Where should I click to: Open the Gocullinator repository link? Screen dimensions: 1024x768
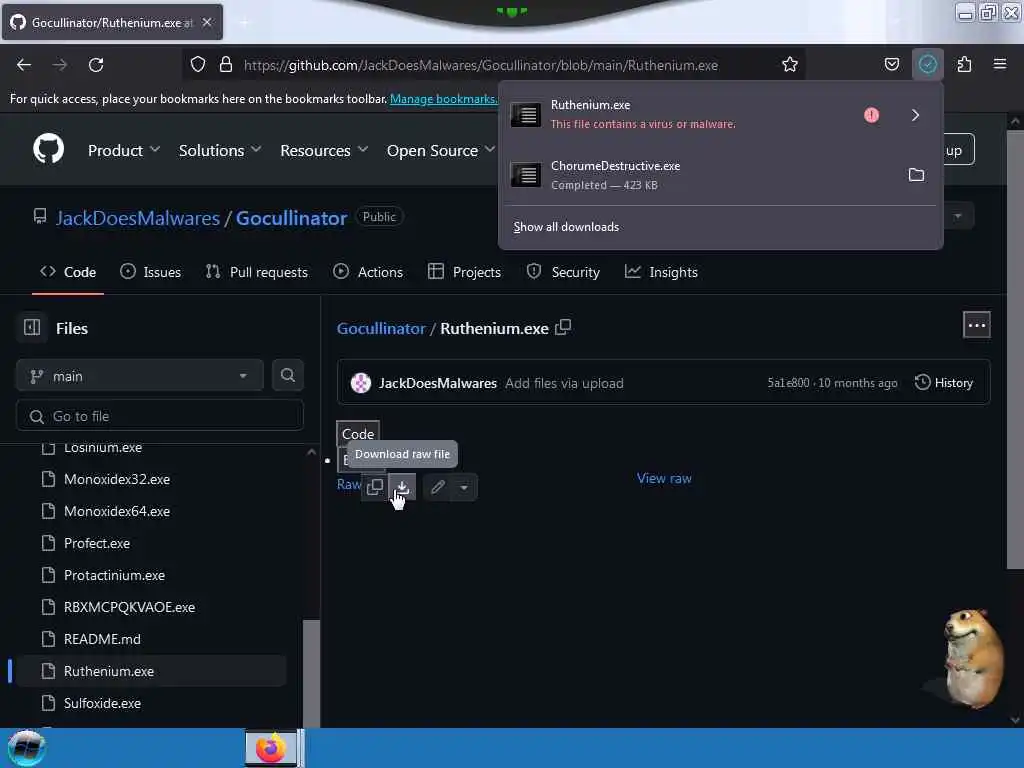tap(291, 218)
